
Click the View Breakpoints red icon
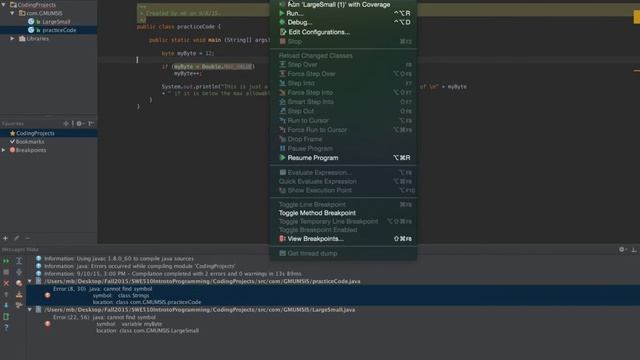point(282,239)
